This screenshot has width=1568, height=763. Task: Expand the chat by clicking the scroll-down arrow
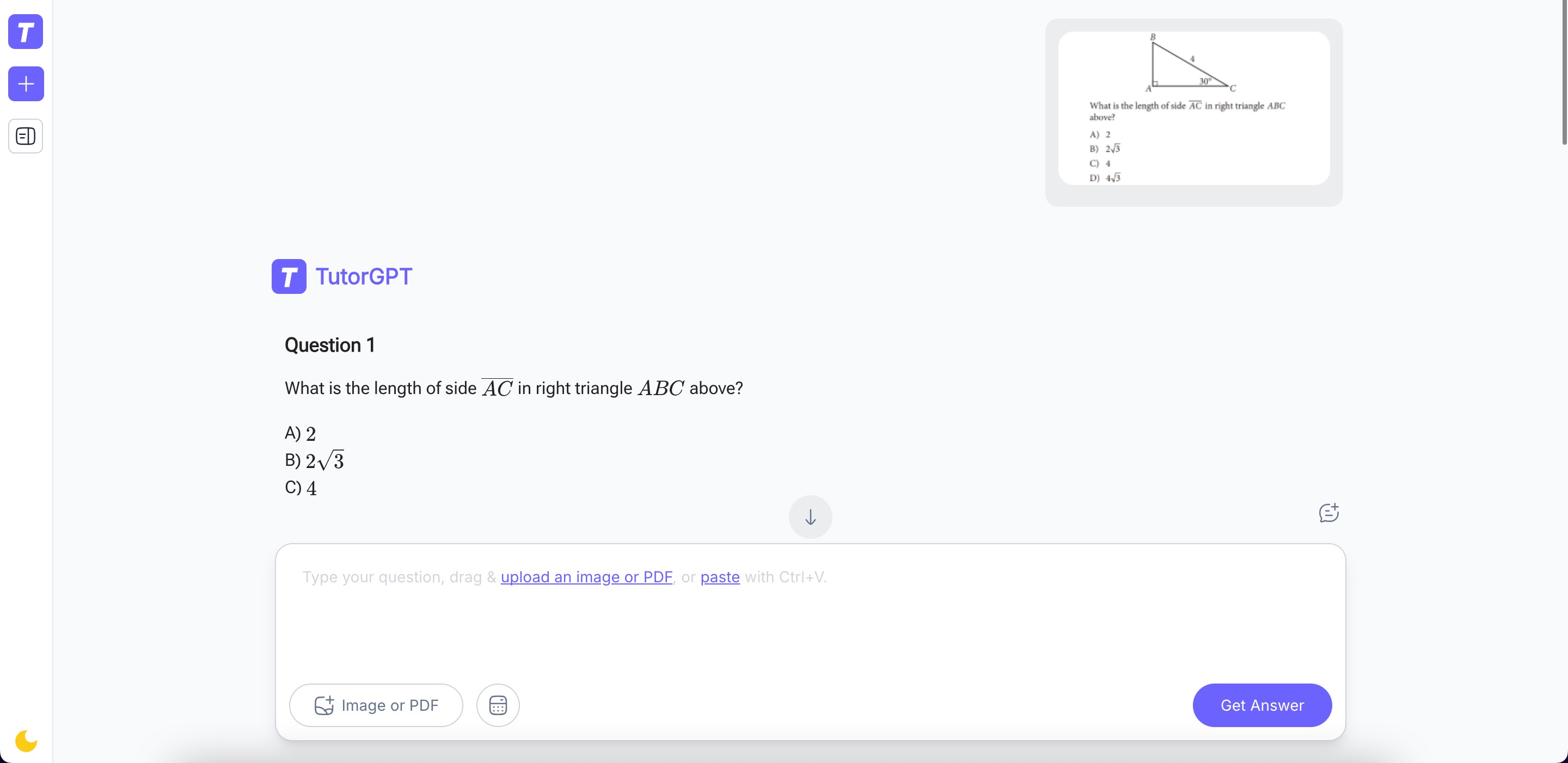[810, 516]
